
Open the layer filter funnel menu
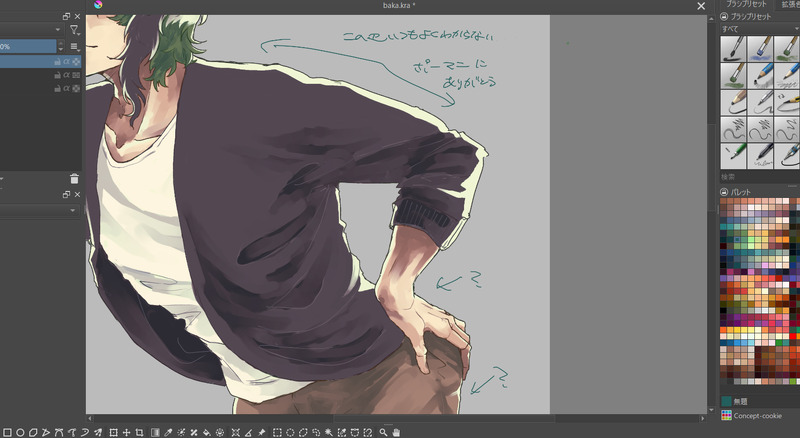click(x=74, y=30)
